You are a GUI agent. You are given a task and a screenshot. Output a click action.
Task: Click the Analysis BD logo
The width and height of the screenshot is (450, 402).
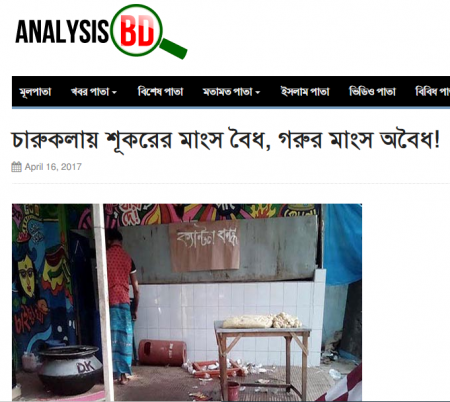tap(101, 32)
